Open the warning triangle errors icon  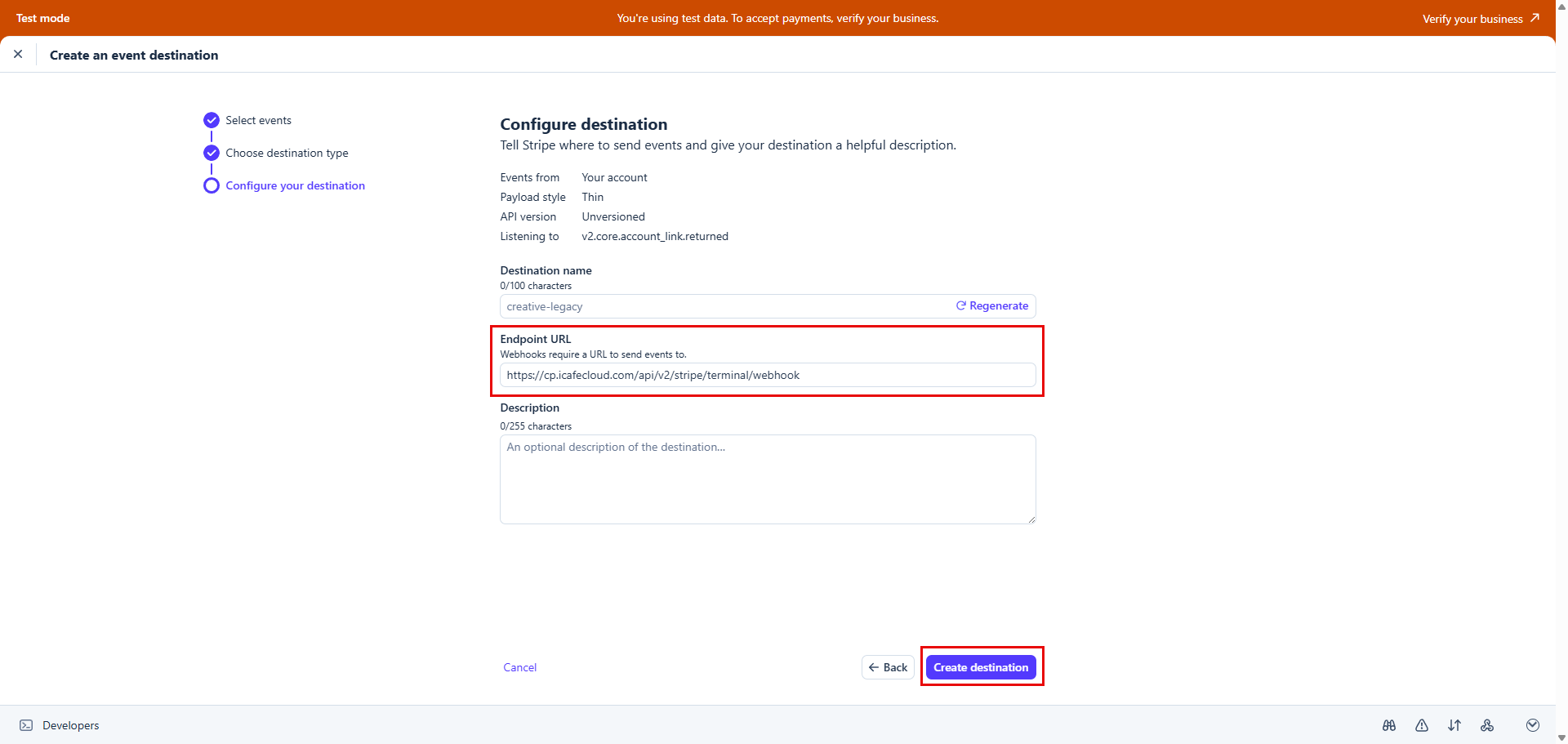tap(1422, 725)
